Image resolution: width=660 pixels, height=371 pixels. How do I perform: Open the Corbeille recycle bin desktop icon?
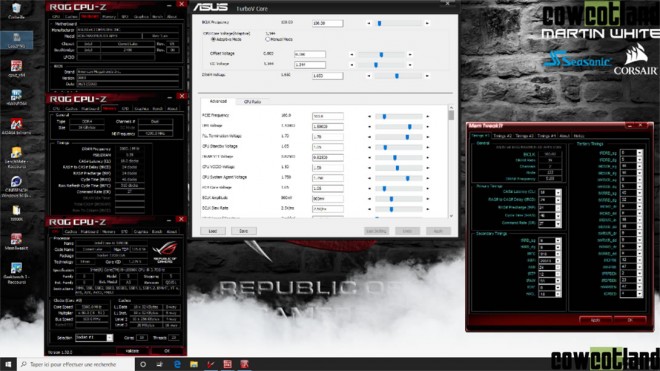[16, 11]
